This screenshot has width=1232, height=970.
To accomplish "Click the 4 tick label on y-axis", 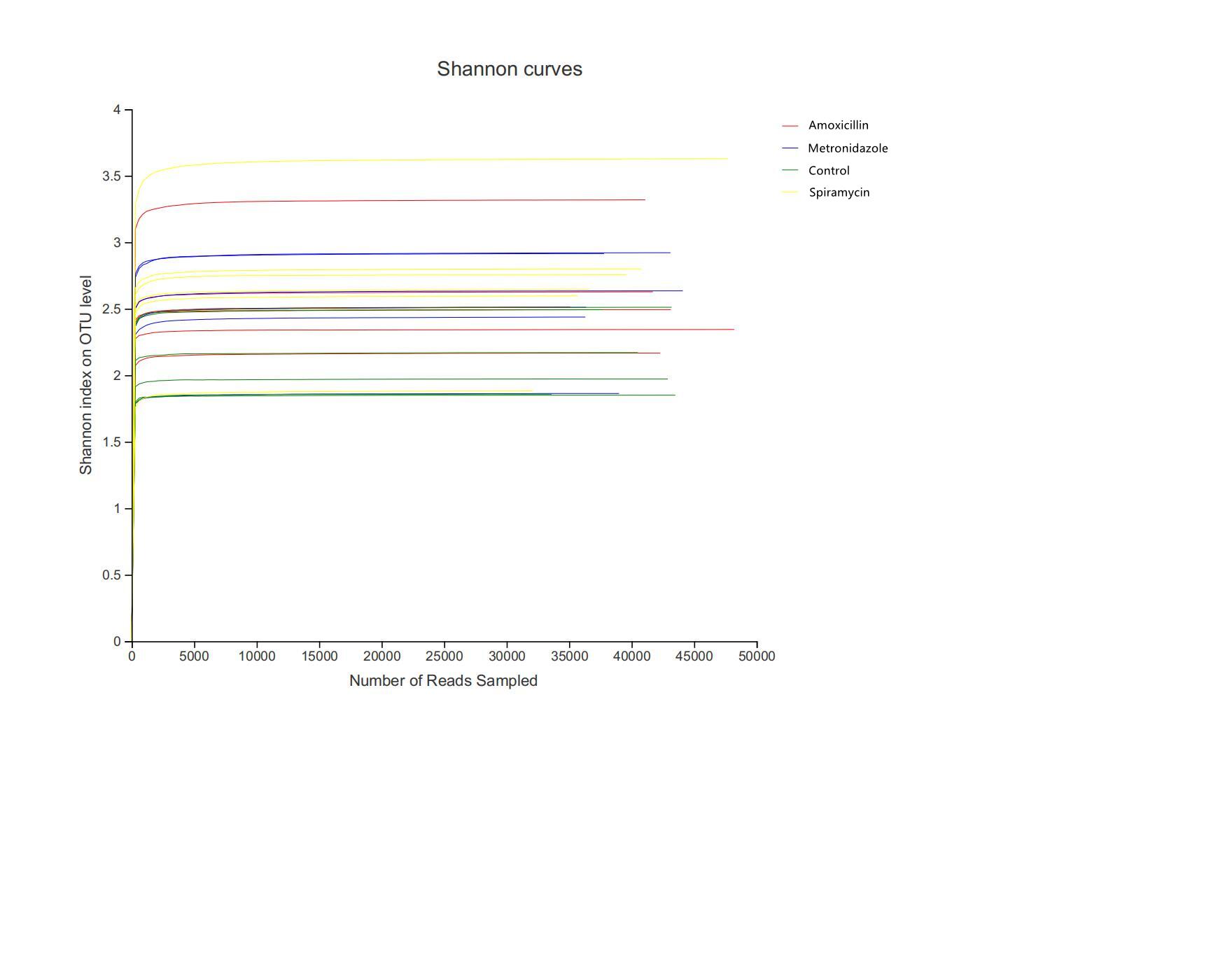I will [x=117, y=110].
